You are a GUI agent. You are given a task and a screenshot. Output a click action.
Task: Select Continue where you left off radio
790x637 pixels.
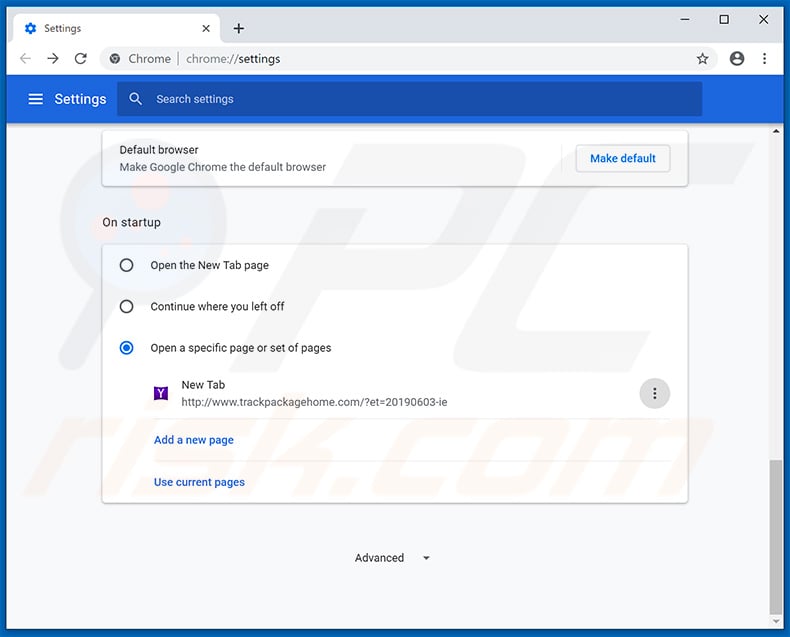point(126,306)
